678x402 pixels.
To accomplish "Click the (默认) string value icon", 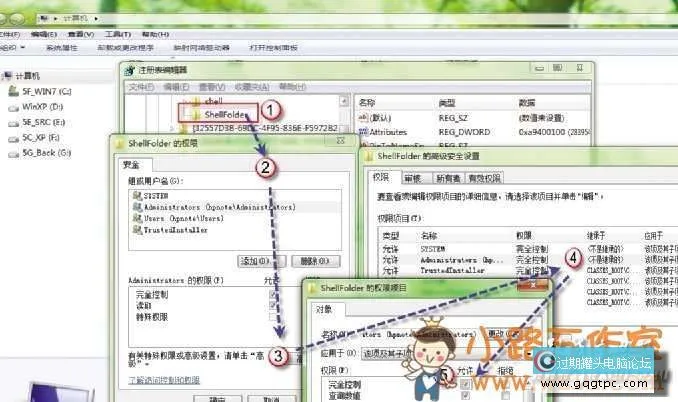I will click(x=363, y=118).
